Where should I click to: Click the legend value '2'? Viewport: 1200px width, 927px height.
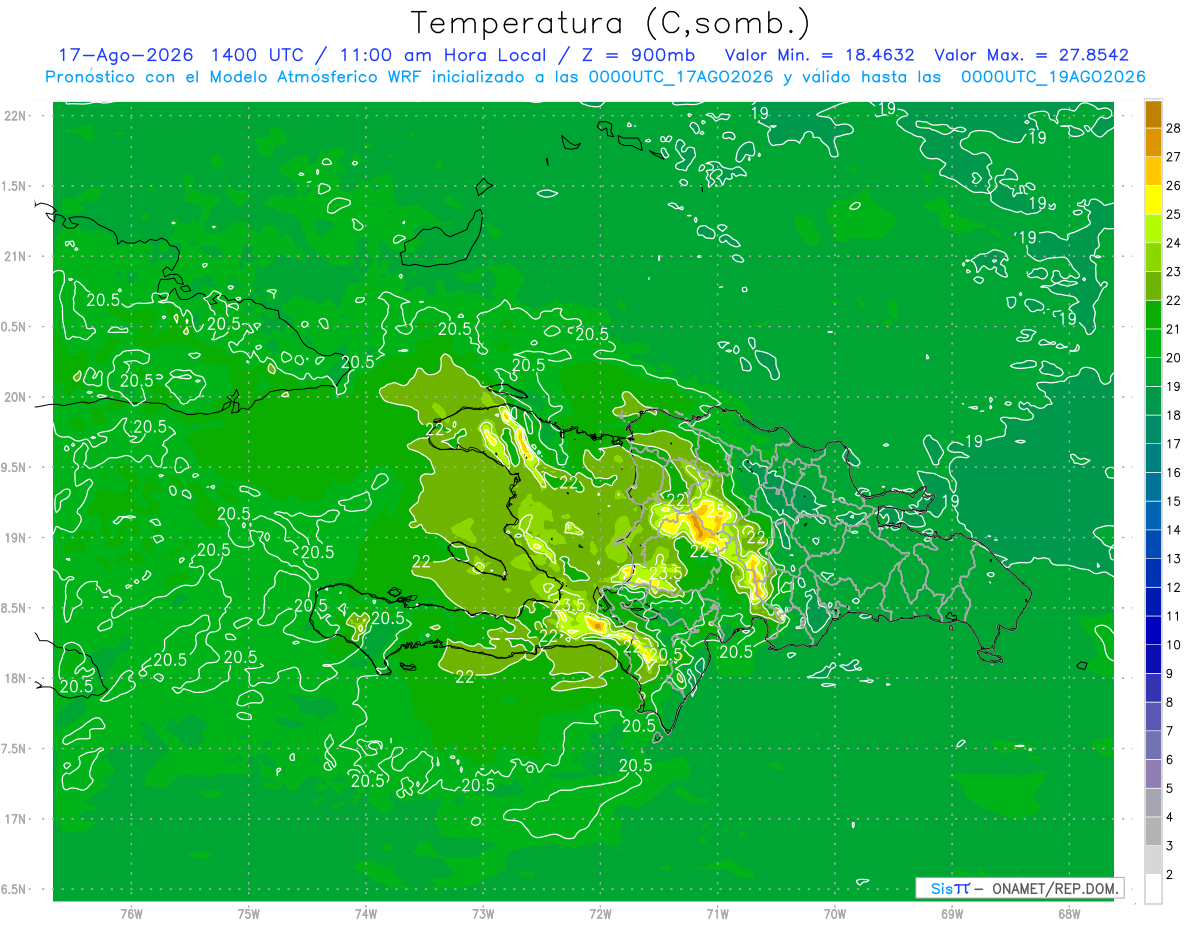point(1170,875)
